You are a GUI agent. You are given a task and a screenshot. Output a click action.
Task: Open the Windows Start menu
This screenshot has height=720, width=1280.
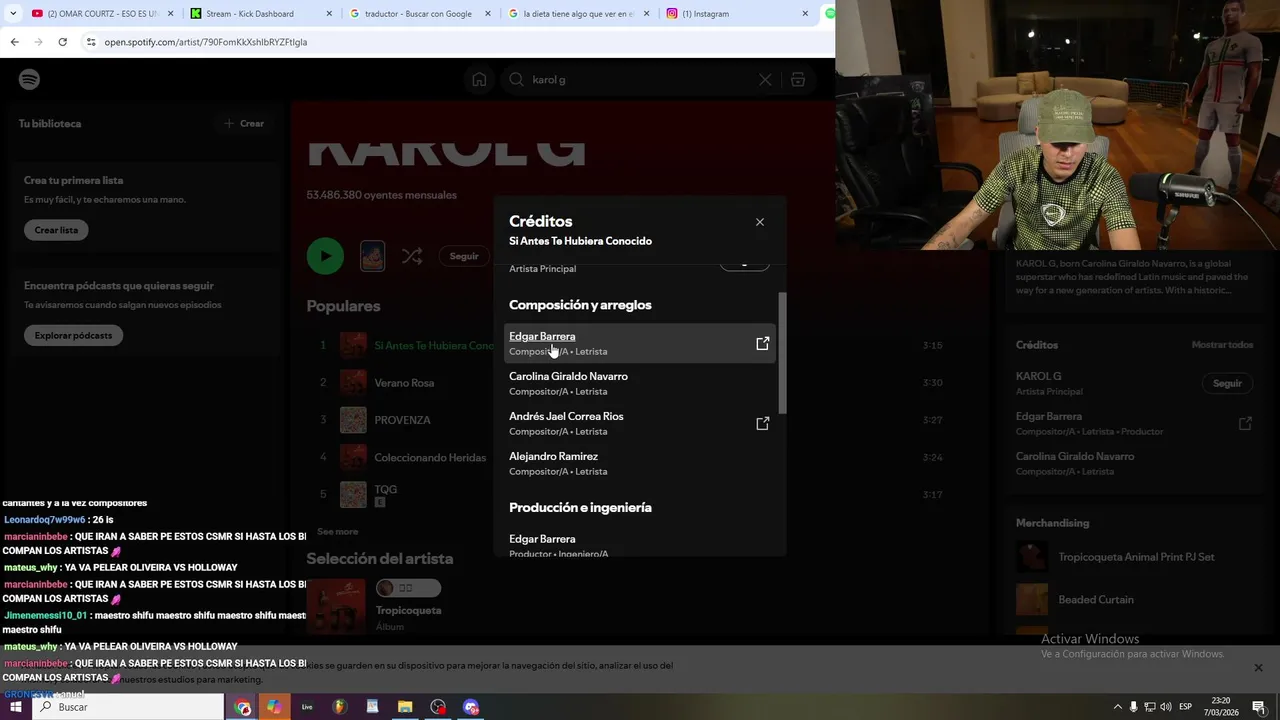(15, 707)
